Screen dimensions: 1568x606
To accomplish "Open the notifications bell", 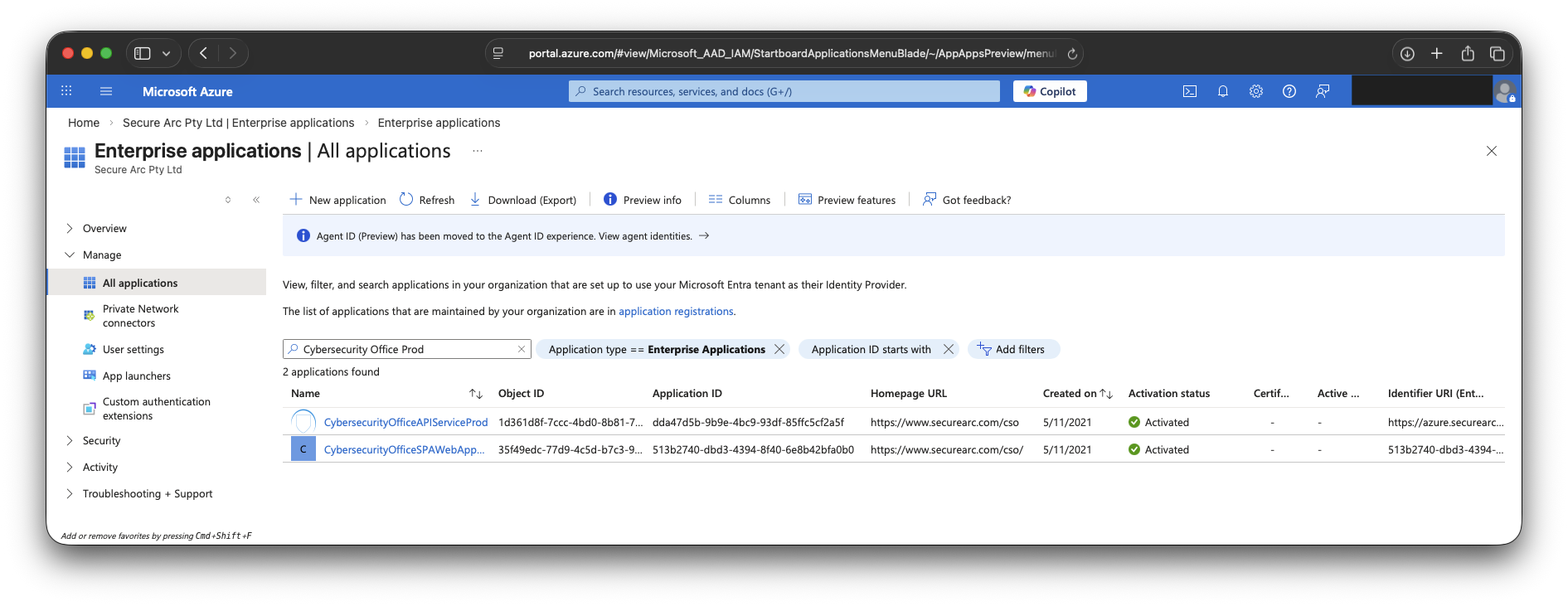I will tap(1222, 91).
